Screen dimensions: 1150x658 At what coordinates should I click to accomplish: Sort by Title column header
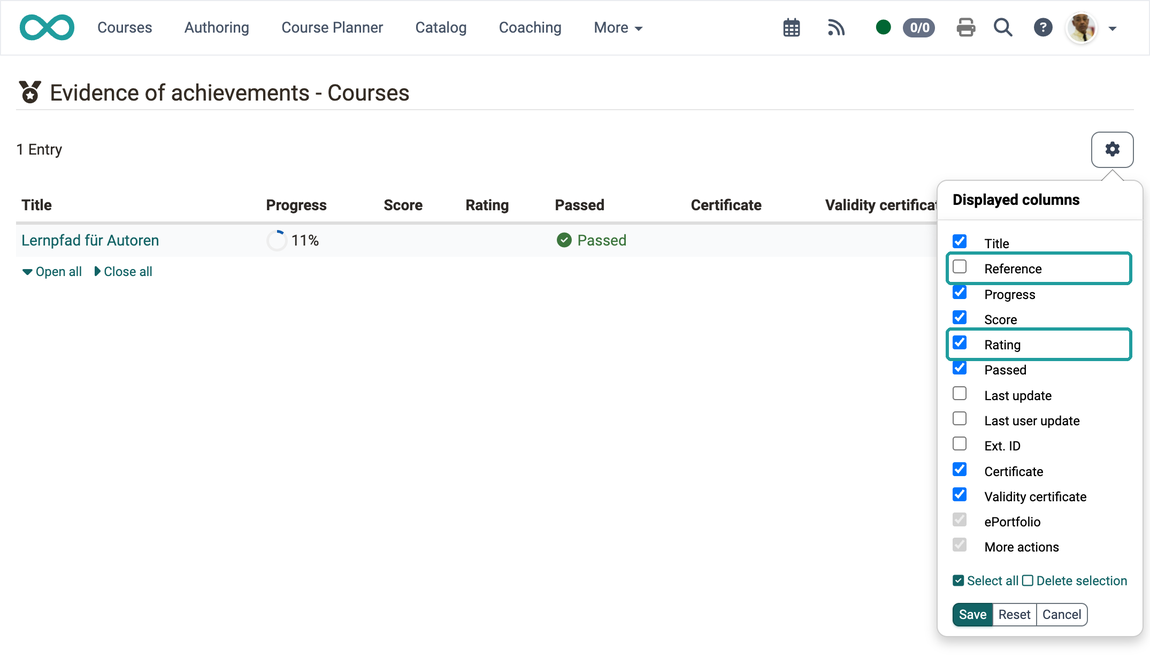(x=37, y=205)
